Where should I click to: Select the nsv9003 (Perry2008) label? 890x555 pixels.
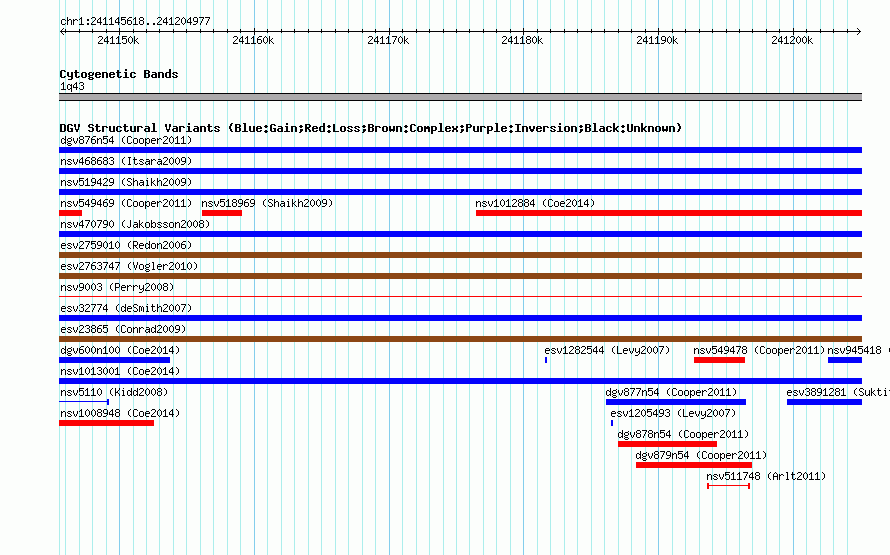117,287
